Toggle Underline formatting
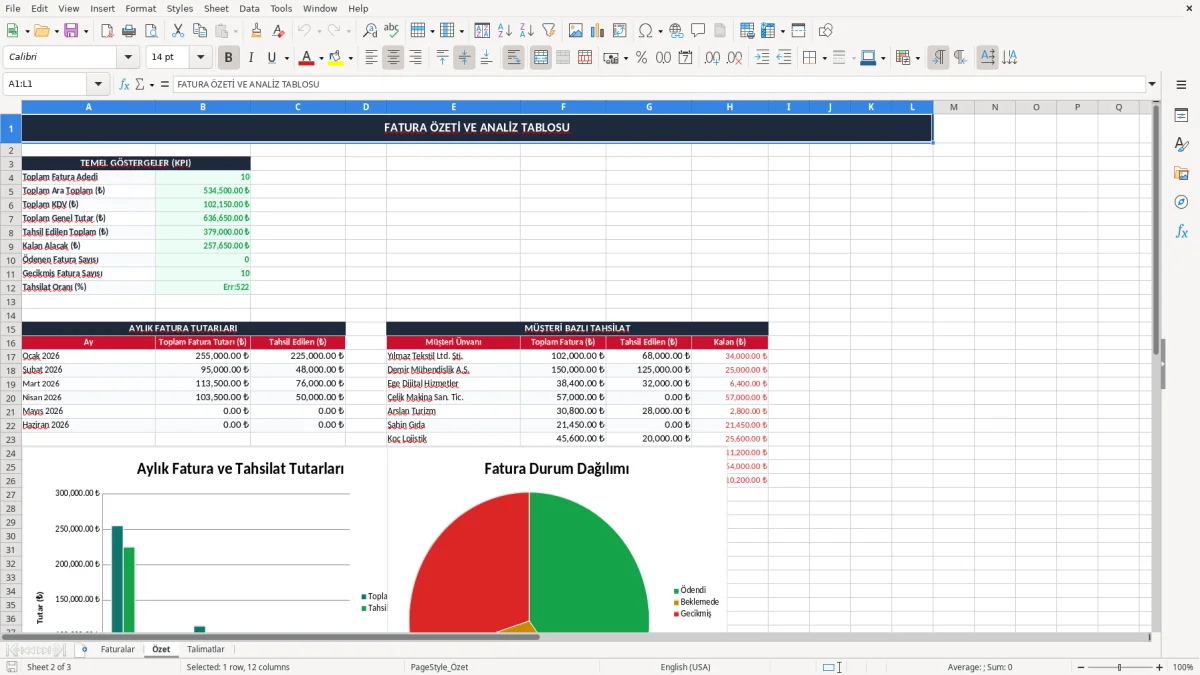The image size is (1200, 675). coord(271,58)
